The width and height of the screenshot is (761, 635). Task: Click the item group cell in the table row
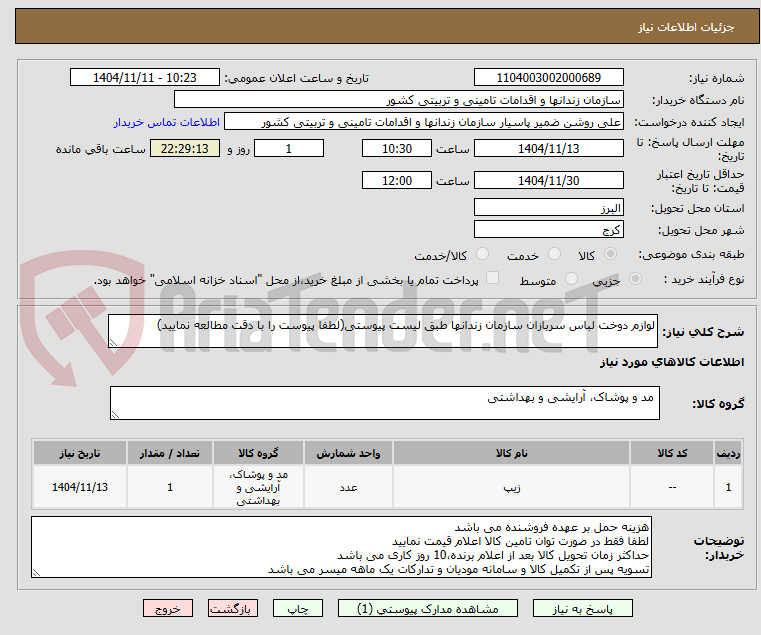[x=258, y=487]
